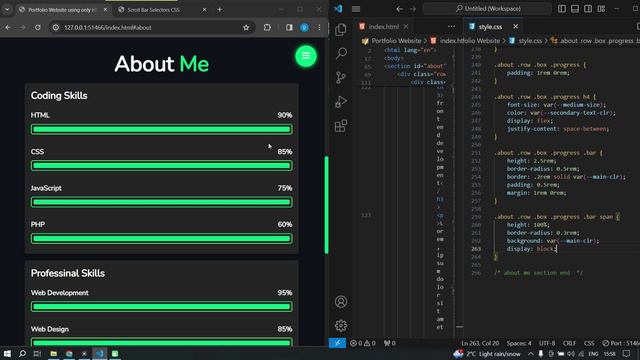640x360 pixels.
Task: Open the Run and Debug view
Action: pyautogui.click(x=341, y=102)
